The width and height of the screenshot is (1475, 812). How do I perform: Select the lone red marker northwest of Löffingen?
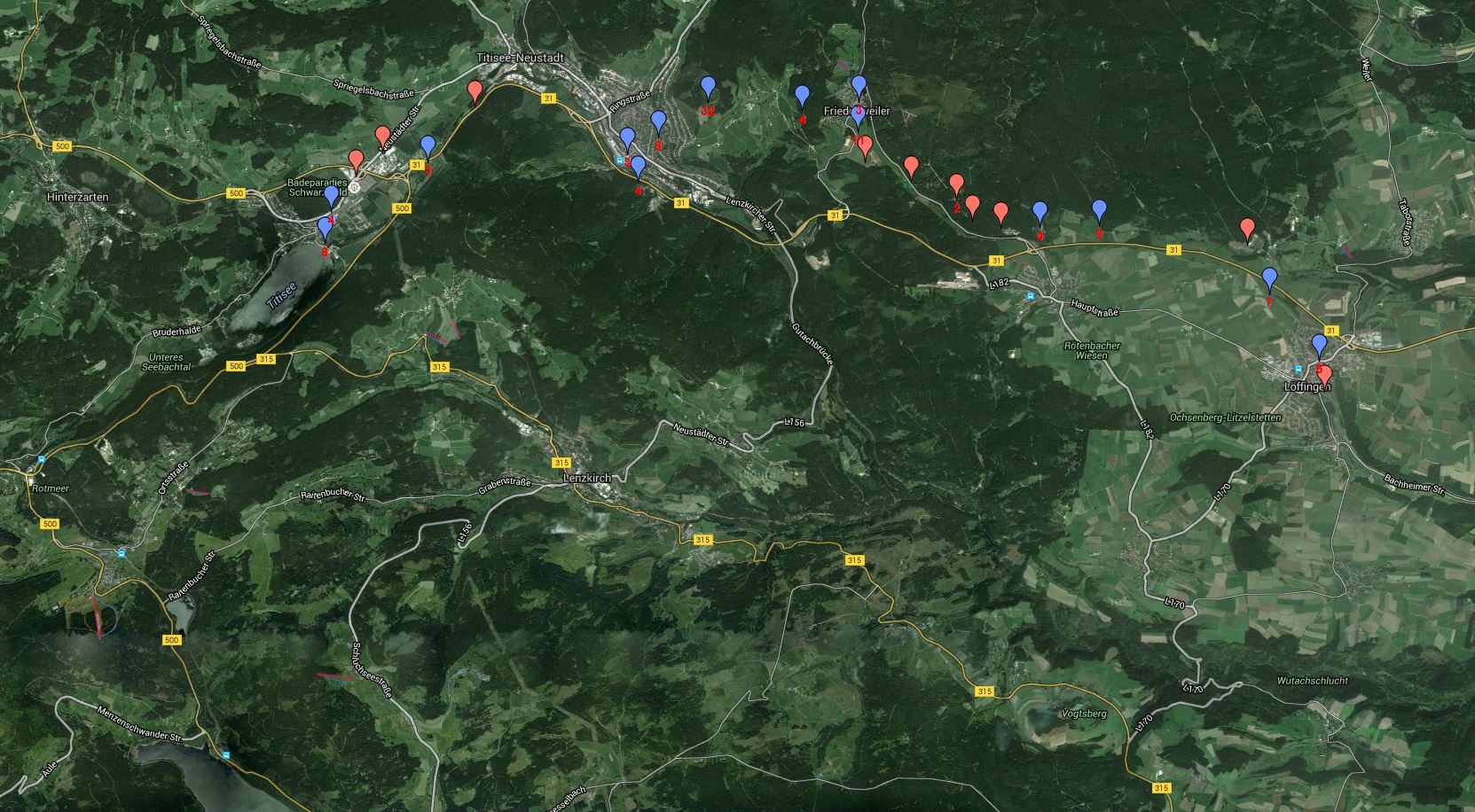click(1247, 230)
